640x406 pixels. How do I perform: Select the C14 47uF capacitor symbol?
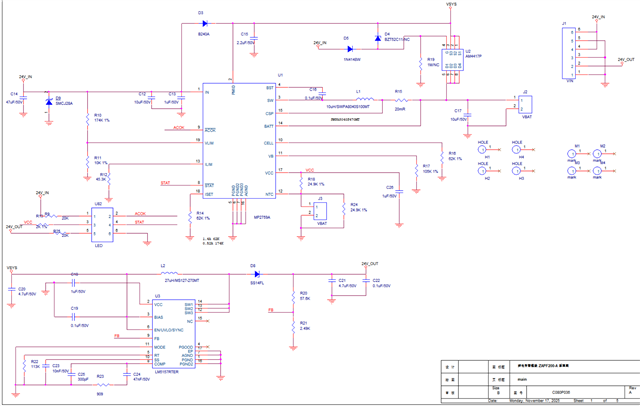pos(23,98)
